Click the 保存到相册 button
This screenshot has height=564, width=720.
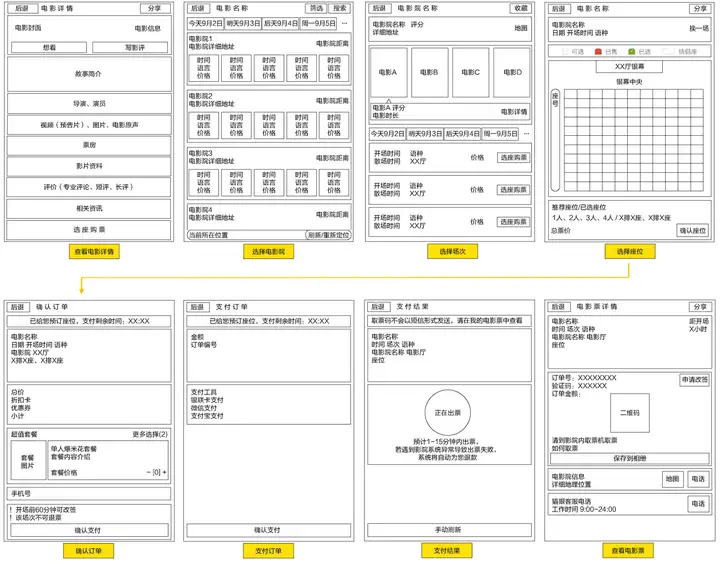[630, 458]
